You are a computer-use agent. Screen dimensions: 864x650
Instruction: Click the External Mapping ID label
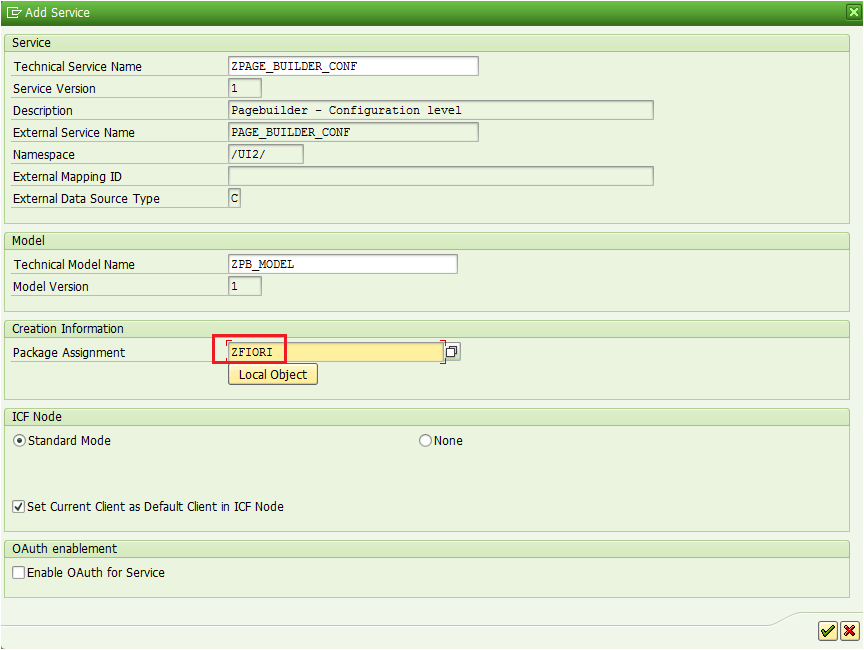click(67, 177)
